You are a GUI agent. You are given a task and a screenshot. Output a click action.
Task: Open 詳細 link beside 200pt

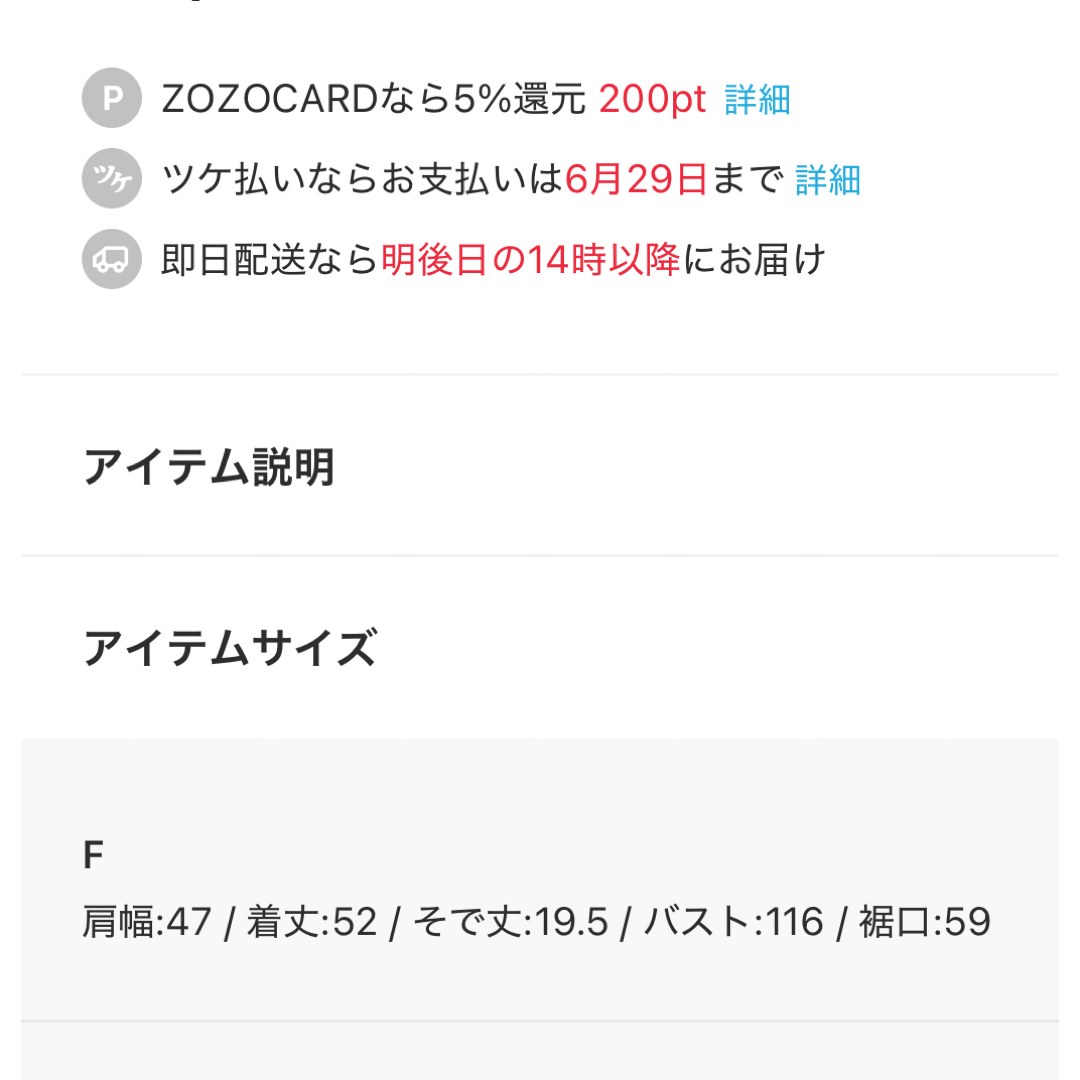(x=757, y=100)
